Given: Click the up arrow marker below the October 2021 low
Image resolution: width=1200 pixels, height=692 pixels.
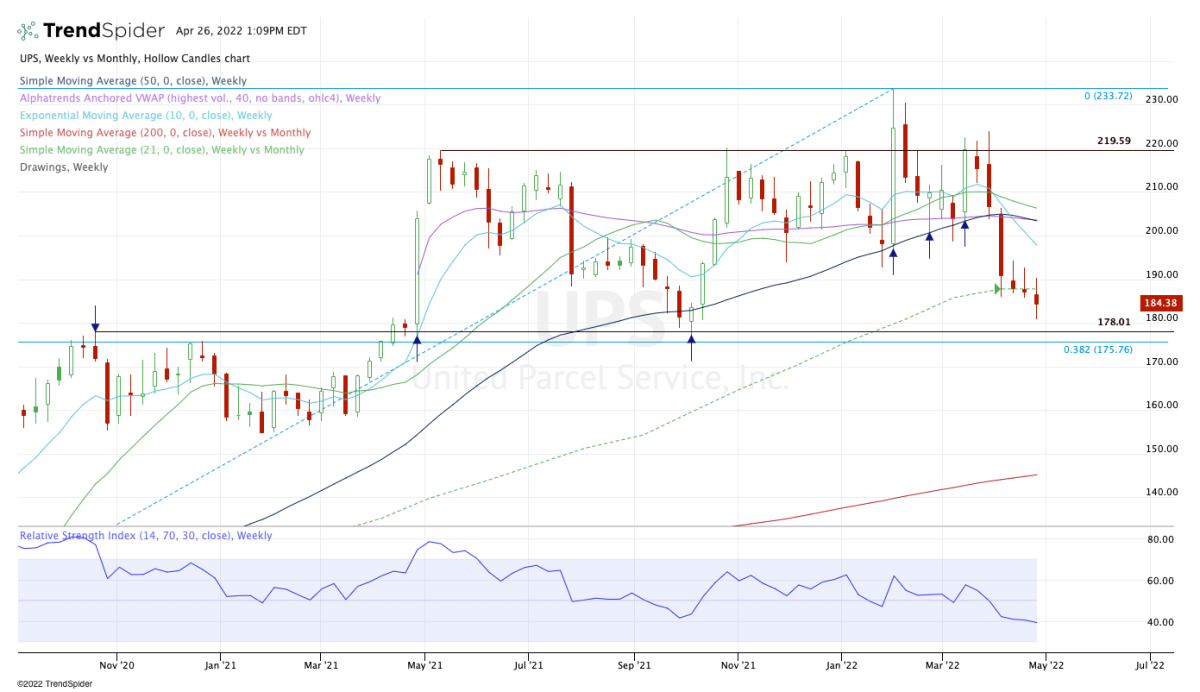Looking at the screenshot, I should point(691,340).
